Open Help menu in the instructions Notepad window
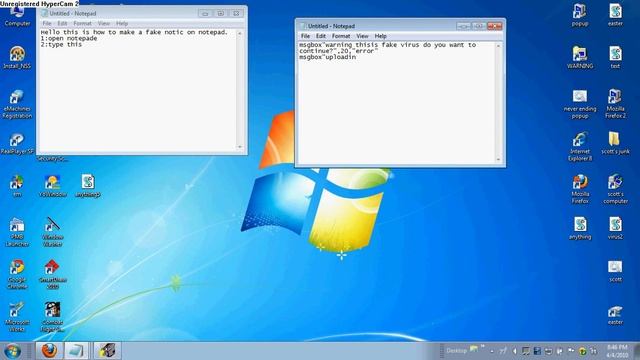Screen dimensions: 640x360 pos(122,23)
